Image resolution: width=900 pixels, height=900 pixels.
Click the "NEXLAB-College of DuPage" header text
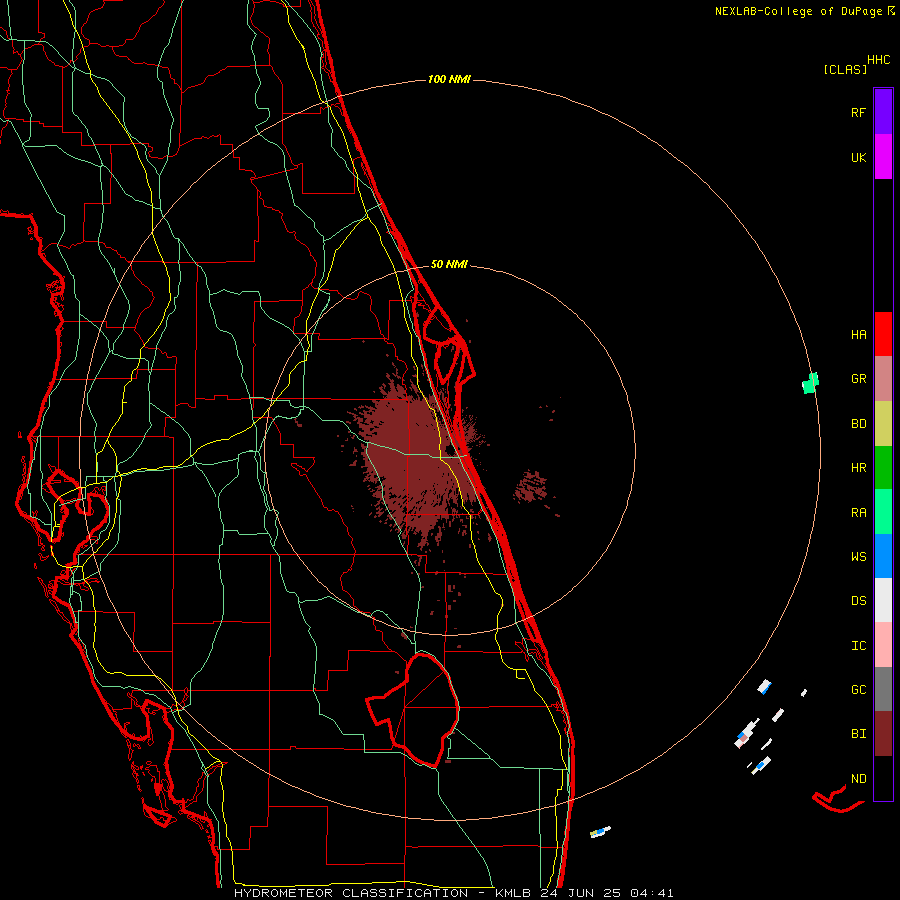click(x=799, y=11)
